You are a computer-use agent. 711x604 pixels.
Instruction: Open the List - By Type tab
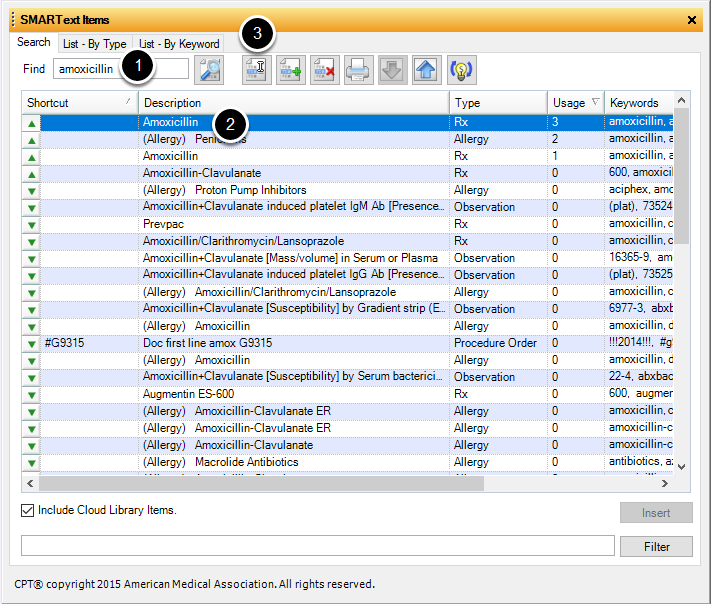pyautogui.click(x=94, y=44)
